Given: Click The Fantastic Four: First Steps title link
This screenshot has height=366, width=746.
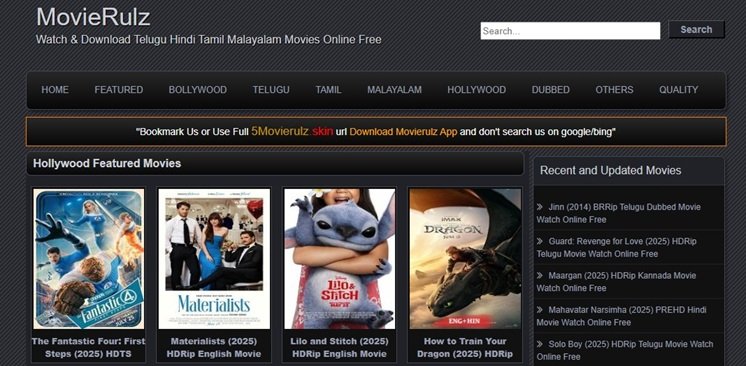Looking at the screenshot, I should tap(88, 348).
